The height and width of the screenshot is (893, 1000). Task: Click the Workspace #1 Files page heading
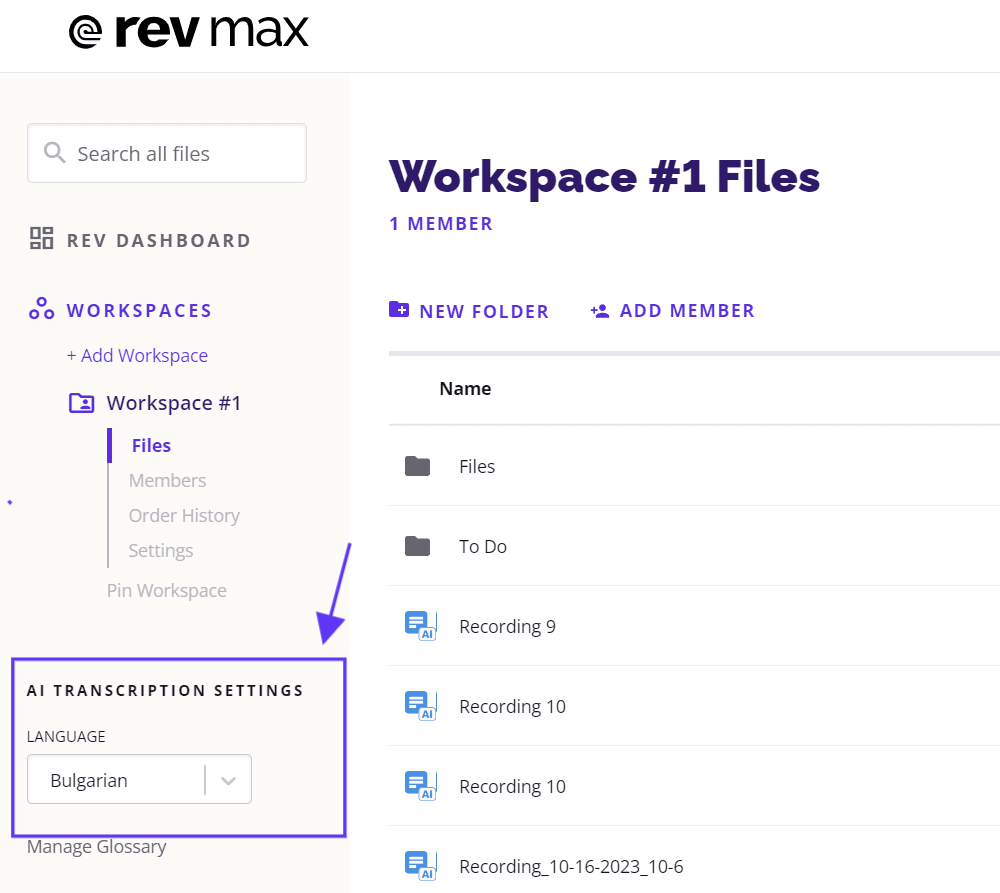pos(605,177)
